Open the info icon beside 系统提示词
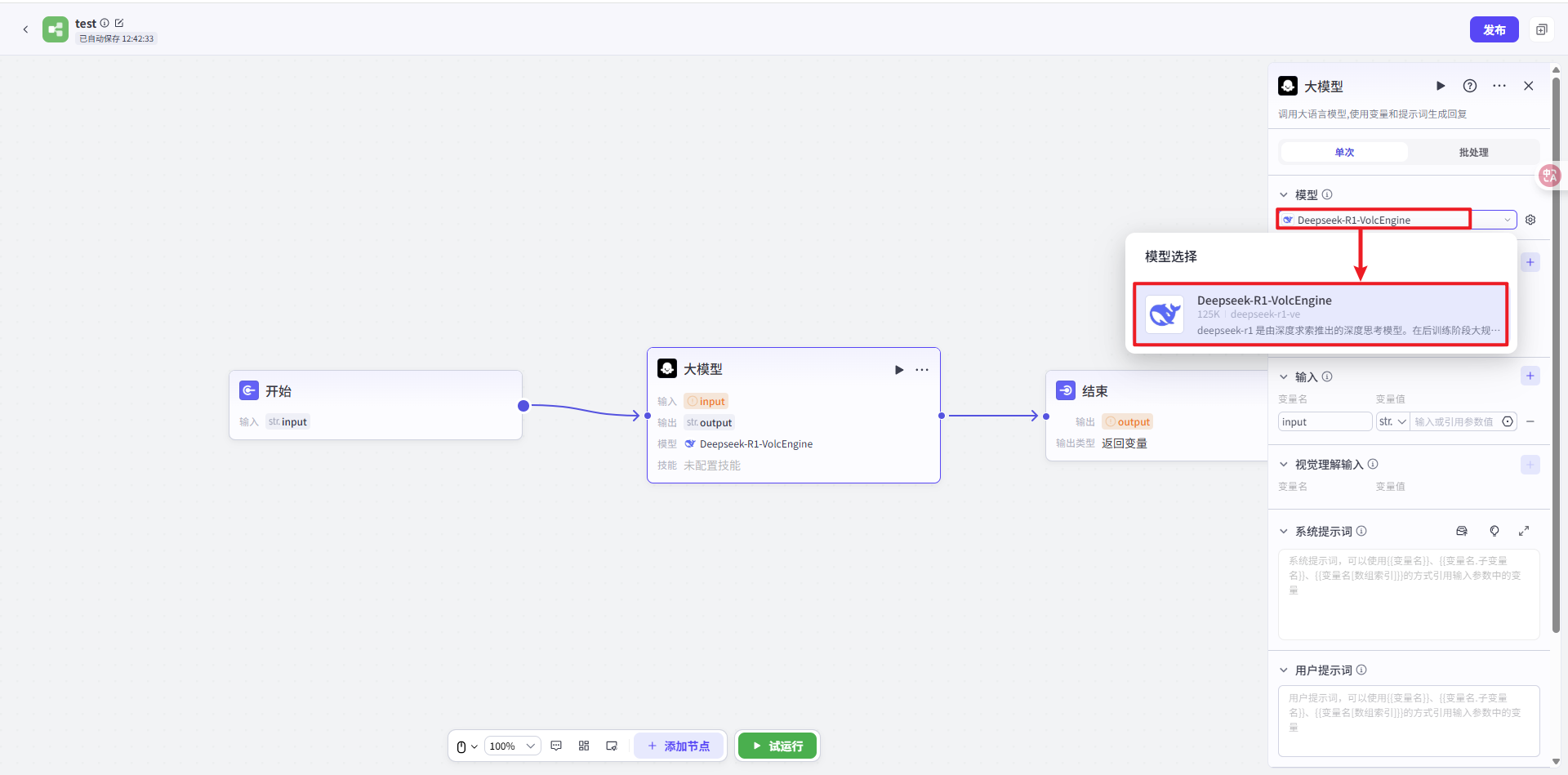 pos(1361,531)
